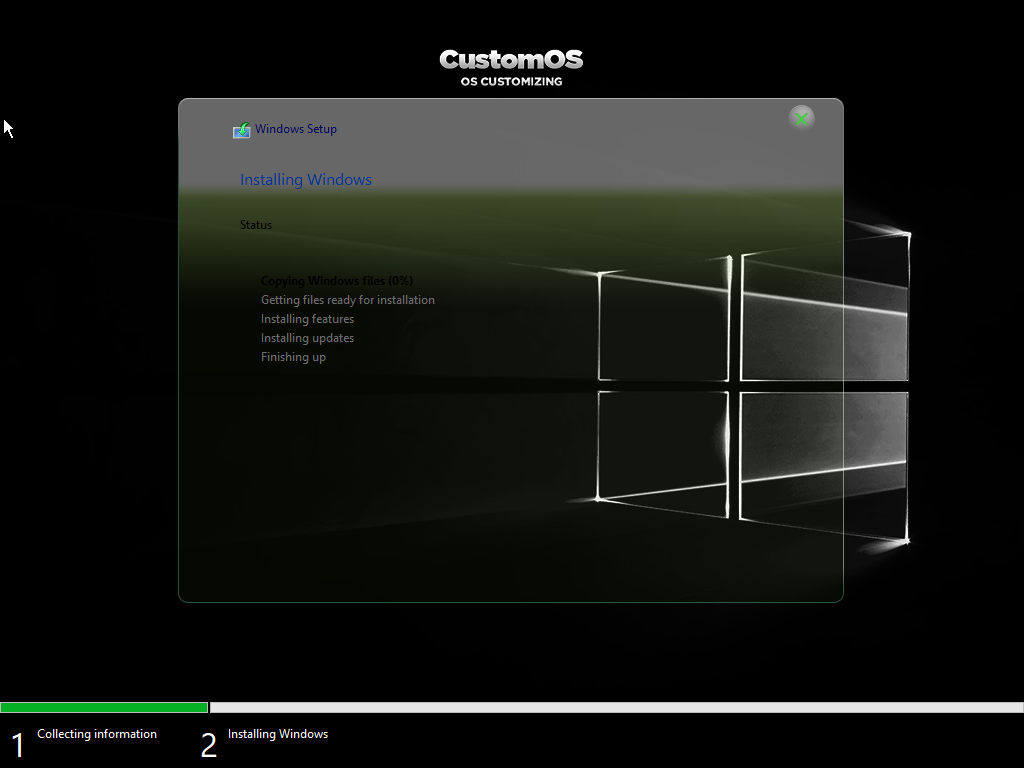Click the CustomOS logo at top
This screenshot has height=768, width=1024.
tap(511, 59)
